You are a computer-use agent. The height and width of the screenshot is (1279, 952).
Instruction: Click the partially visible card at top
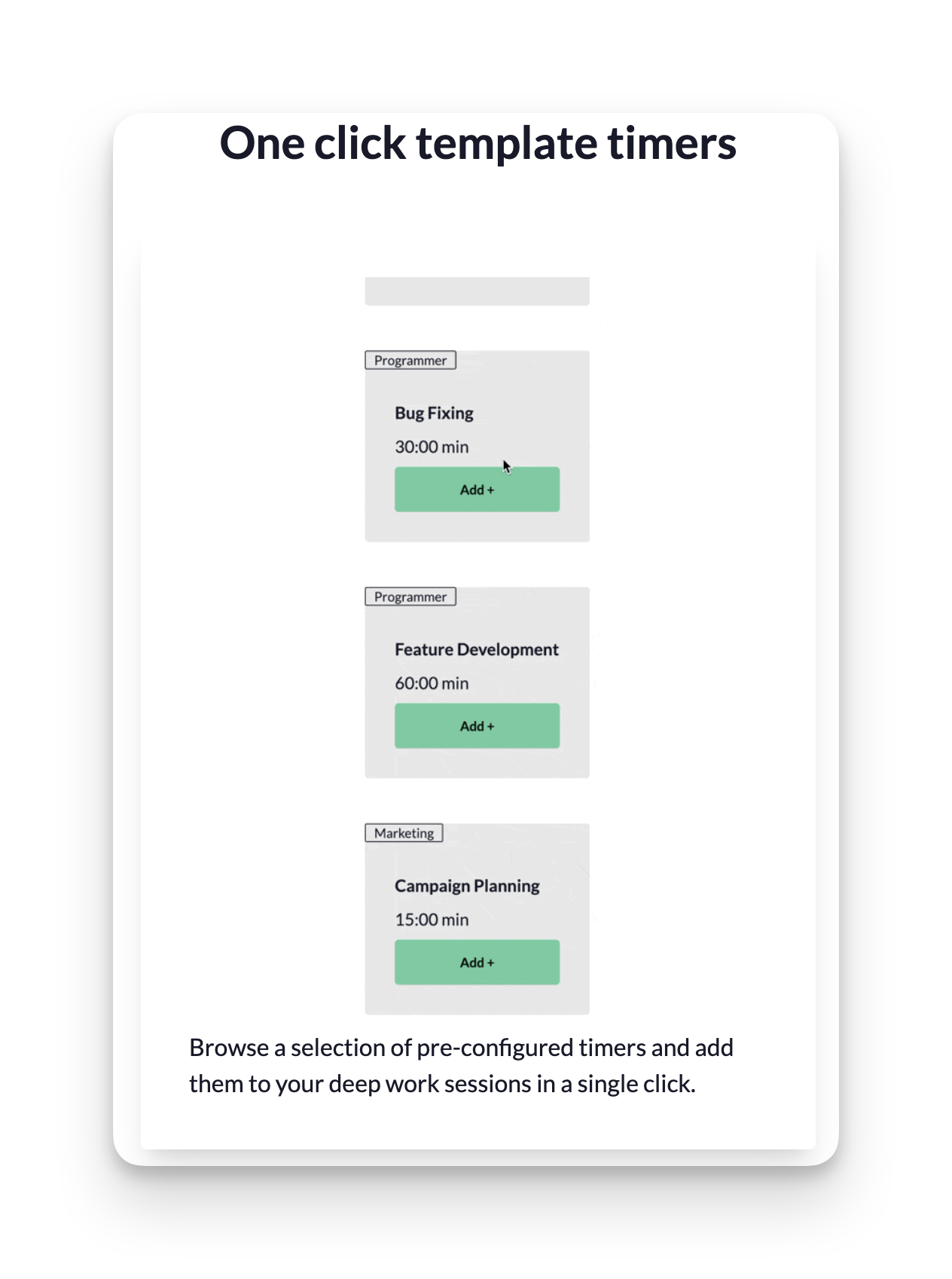click(477, 292)
